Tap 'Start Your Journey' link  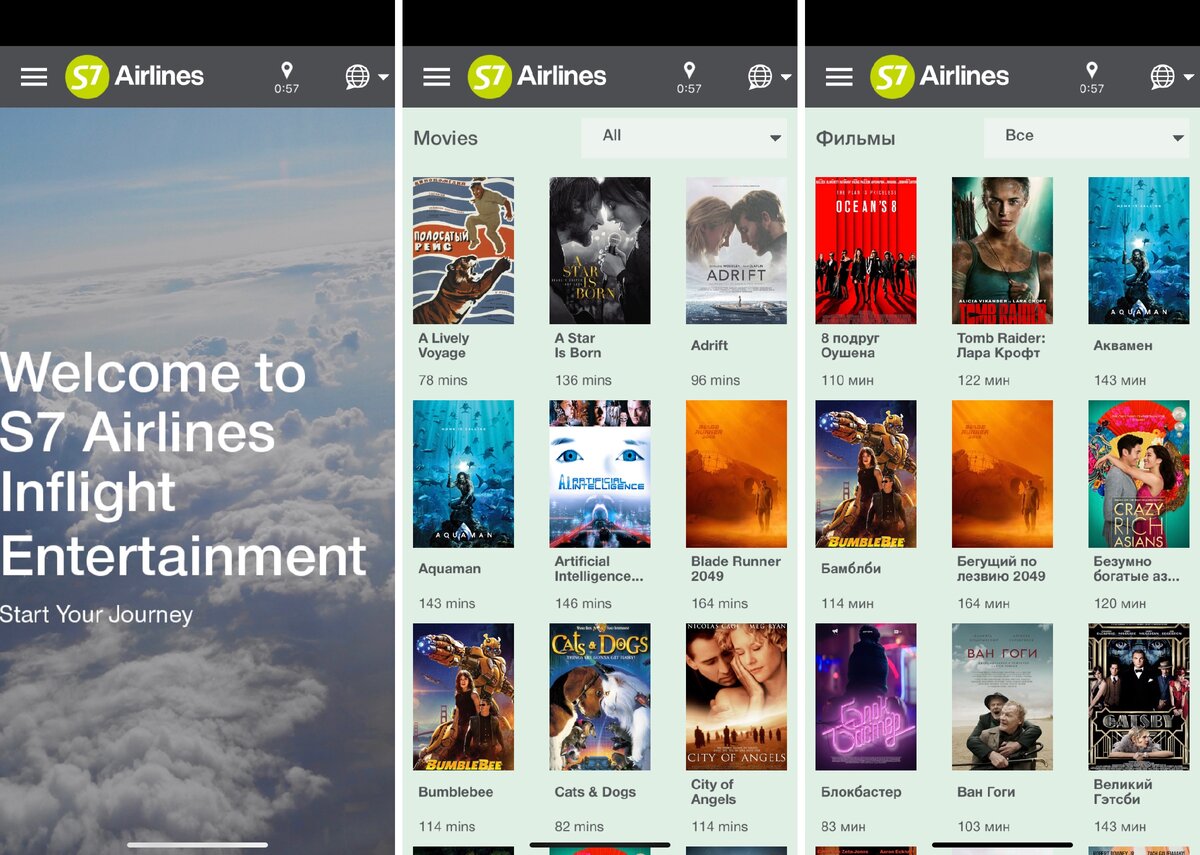(97, 614)
